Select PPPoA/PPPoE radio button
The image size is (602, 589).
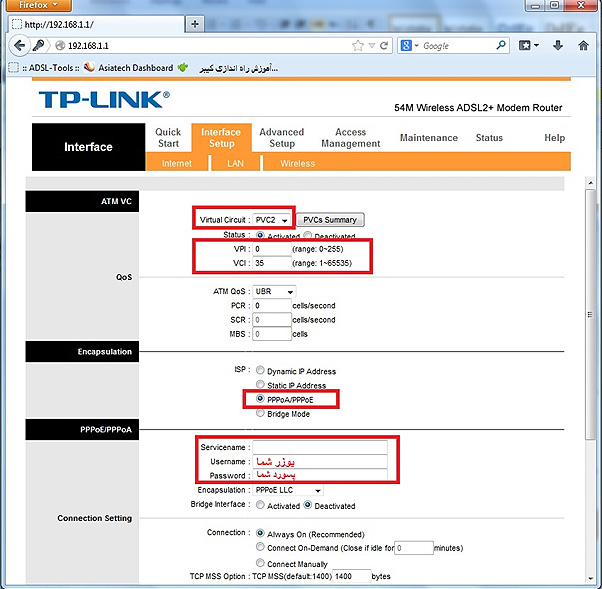(x=260, y=399)
